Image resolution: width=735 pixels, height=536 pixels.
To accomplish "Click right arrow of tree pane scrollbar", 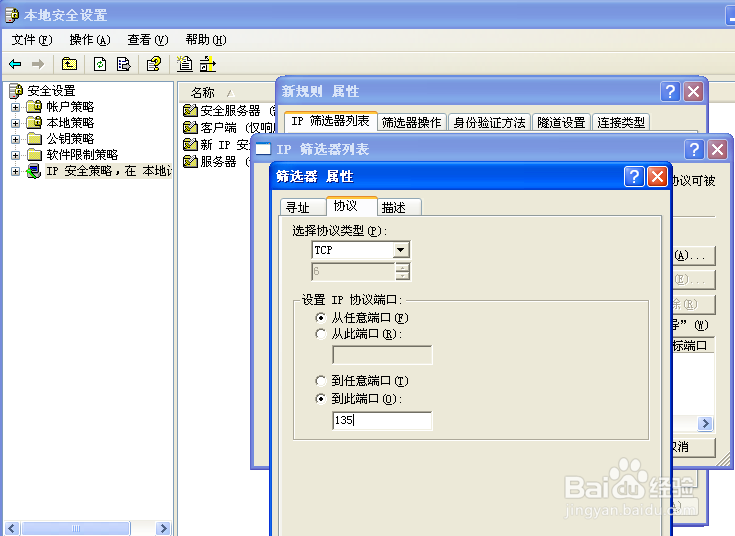I will [163, 528].
